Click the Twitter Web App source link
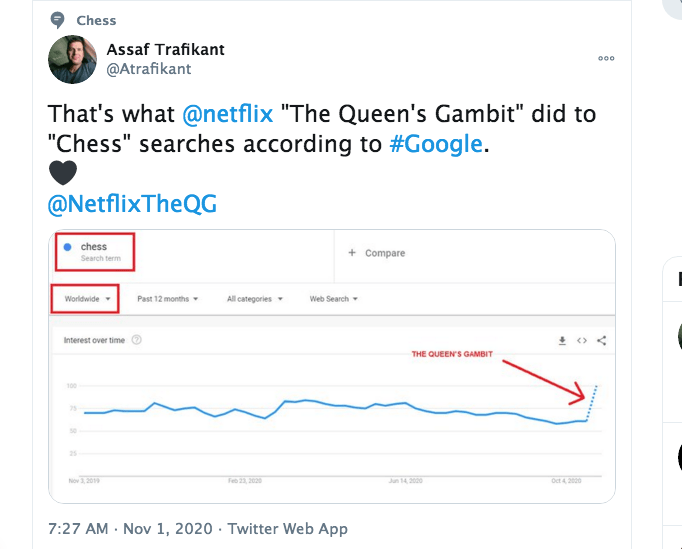682x549 pixels. 288,529
